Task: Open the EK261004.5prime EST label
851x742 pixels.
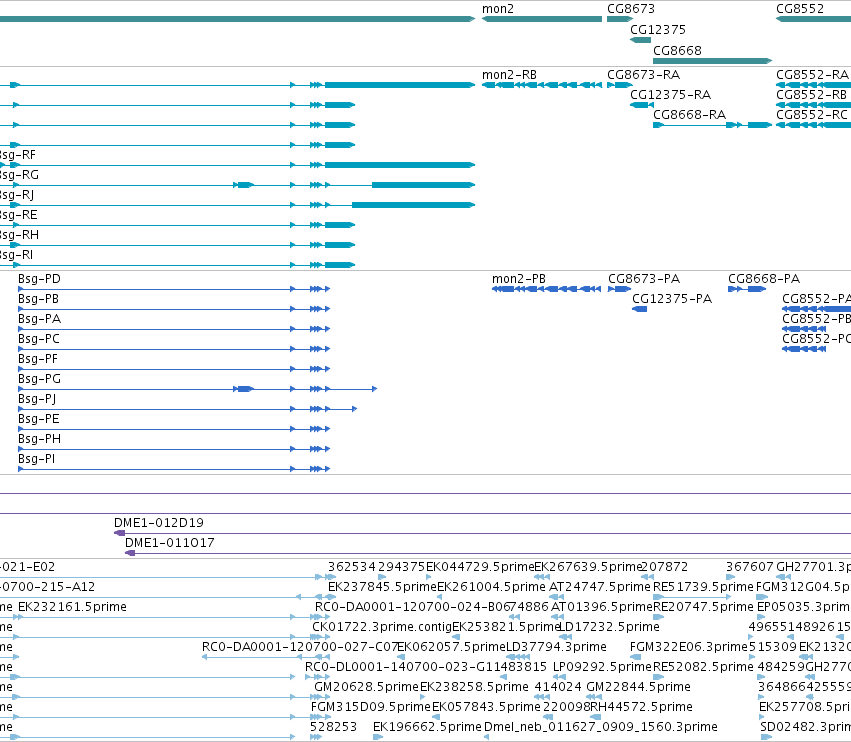Action: tap(491, 587)
